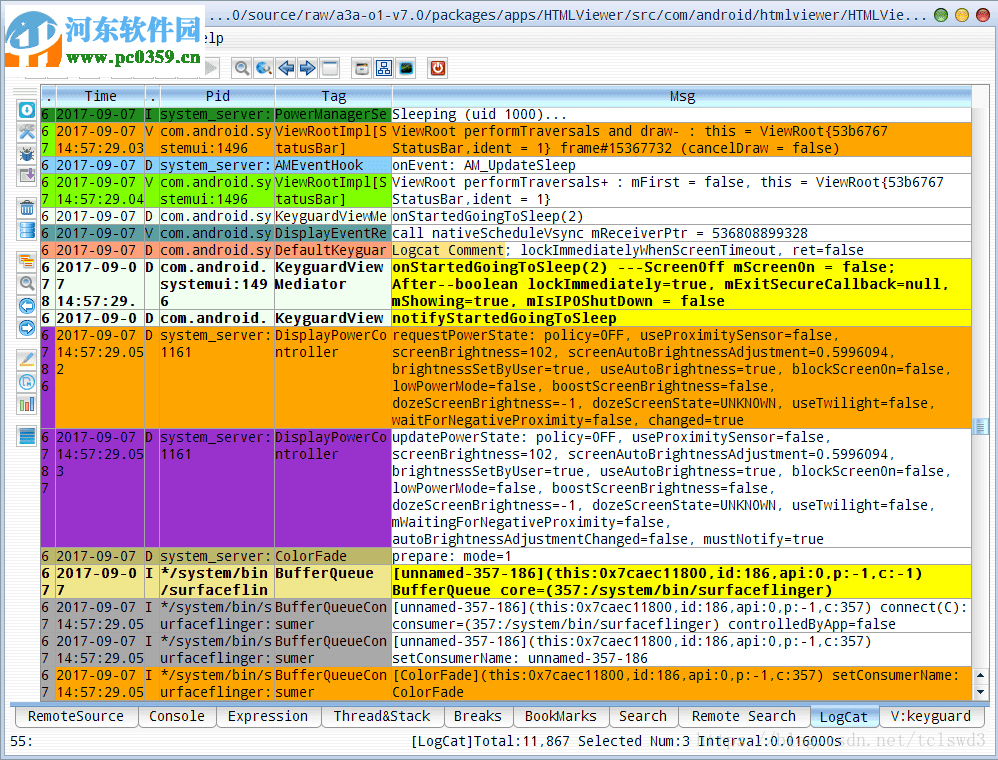Click the magnifier search icon in top toolbar

241,68
